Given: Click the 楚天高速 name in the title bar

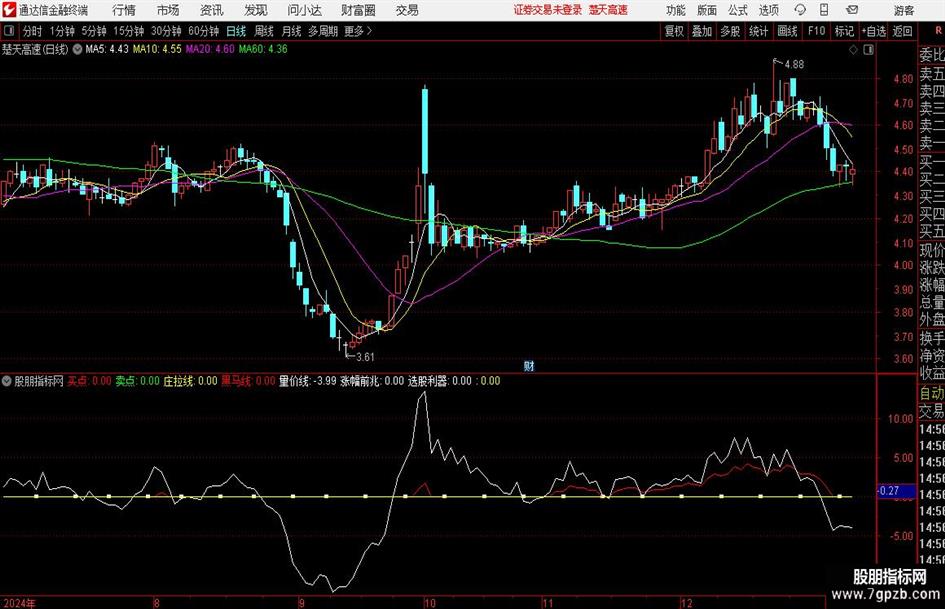Looking at the screenshot, I should (x=608, y=10).
